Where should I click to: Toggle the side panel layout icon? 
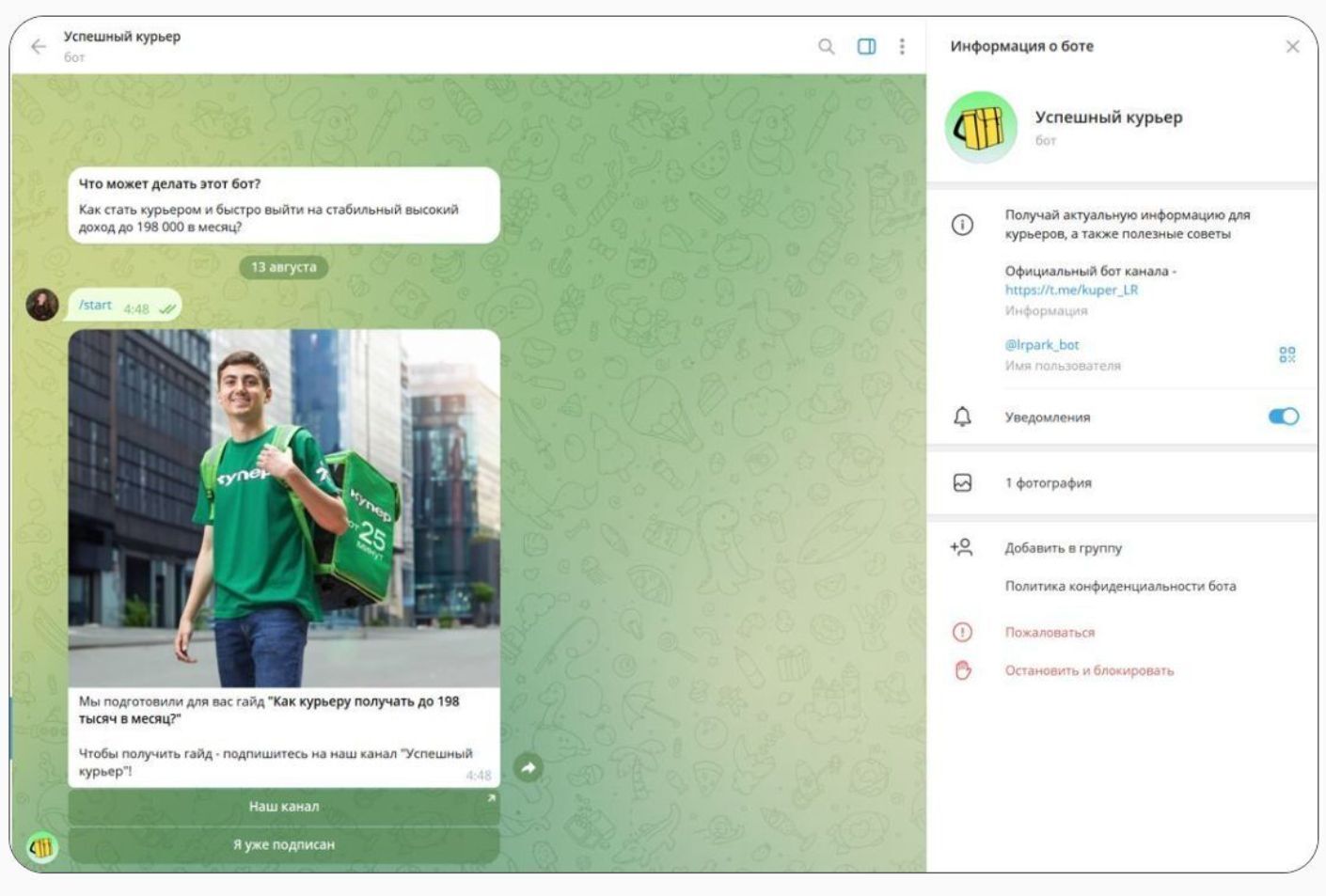tap(866, 46)
